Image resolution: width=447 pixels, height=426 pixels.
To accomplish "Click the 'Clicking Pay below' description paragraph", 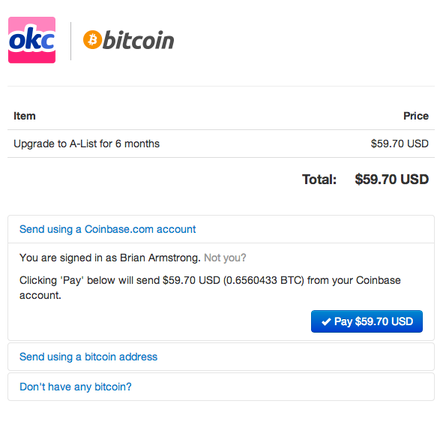I will 210,288.
